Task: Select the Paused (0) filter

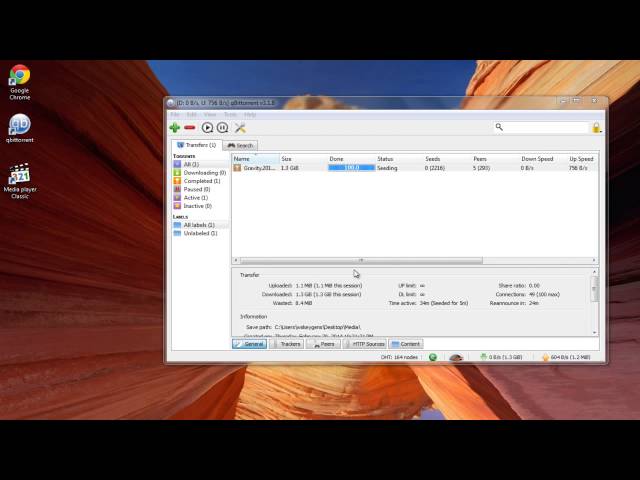Action: (x=200, y=189)
